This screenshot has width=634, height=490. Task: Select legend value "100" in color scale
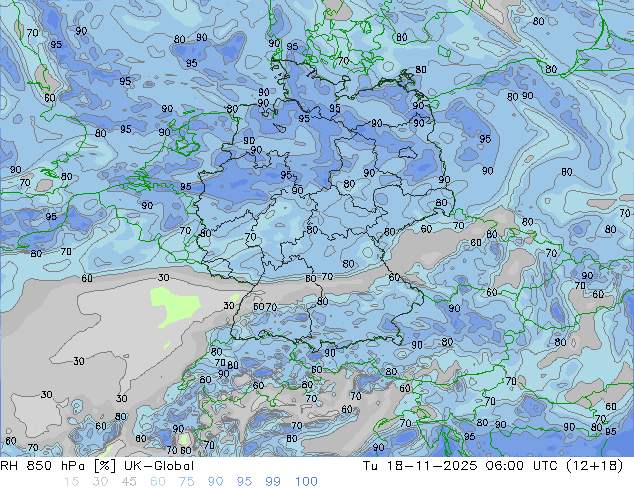coord(306,482)
